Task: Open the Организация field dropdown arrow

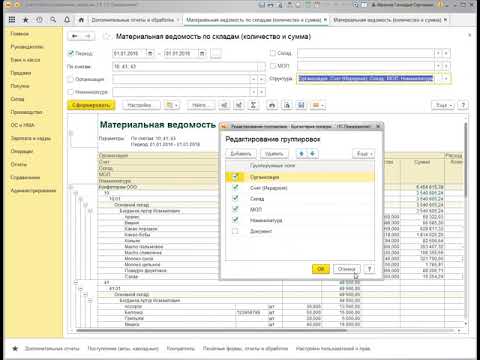Action: pyautogui.click(x=254, y=79)
